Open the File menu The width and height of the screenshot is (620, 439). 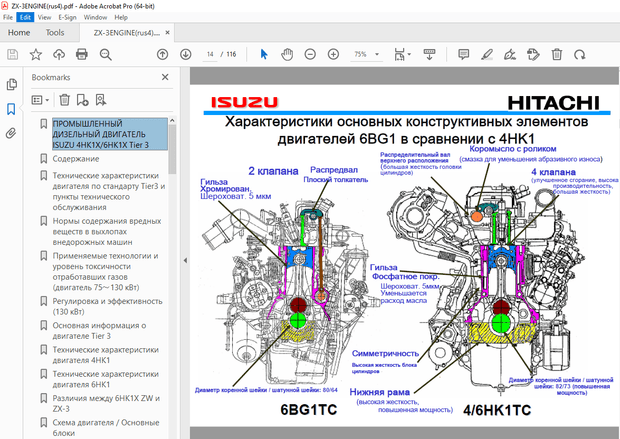click(8, 17)
